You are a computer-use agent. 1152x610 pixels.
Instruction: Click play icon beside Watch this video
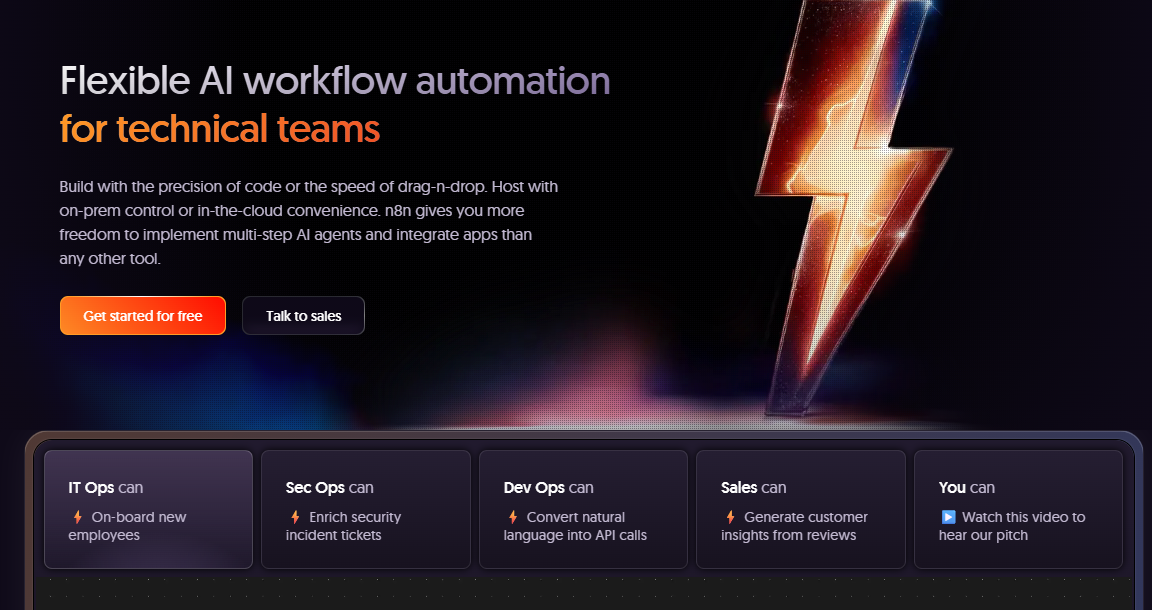pyautogui.click(x=948, y=517)
